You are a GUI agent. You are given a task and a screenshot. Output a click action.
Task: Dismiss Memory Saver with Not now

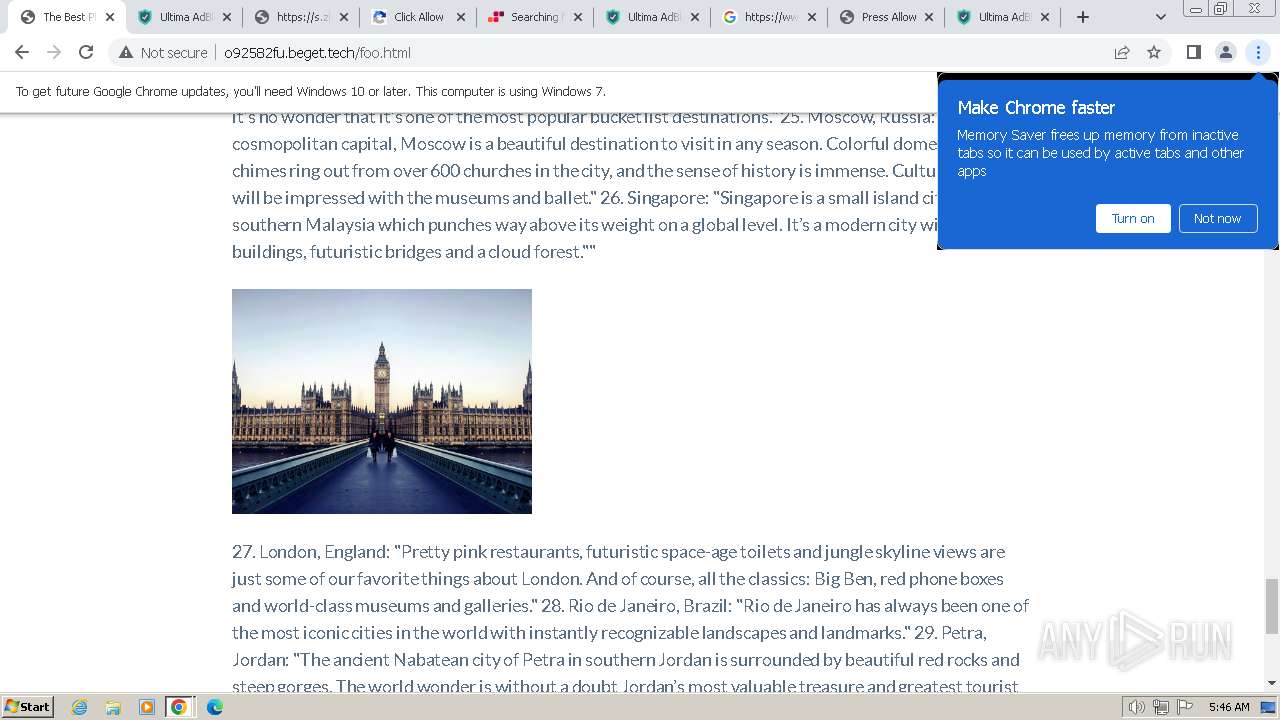click(x=1217, y=218)
